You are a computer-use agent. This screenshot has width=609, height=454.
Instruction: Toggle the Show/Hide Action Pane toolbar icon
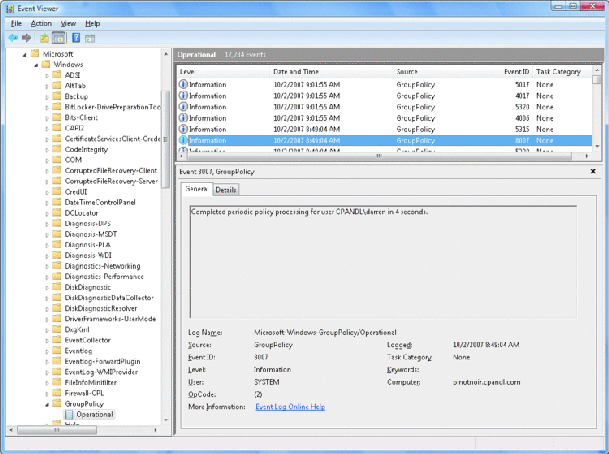click(x=90, y=38)
